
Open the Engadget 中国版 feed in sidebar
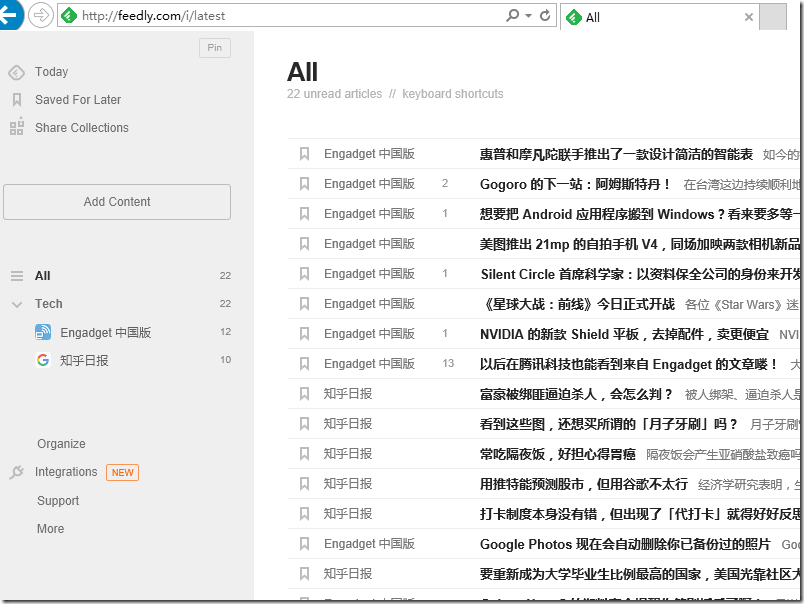pyautogui.click(x=106, y=332)
